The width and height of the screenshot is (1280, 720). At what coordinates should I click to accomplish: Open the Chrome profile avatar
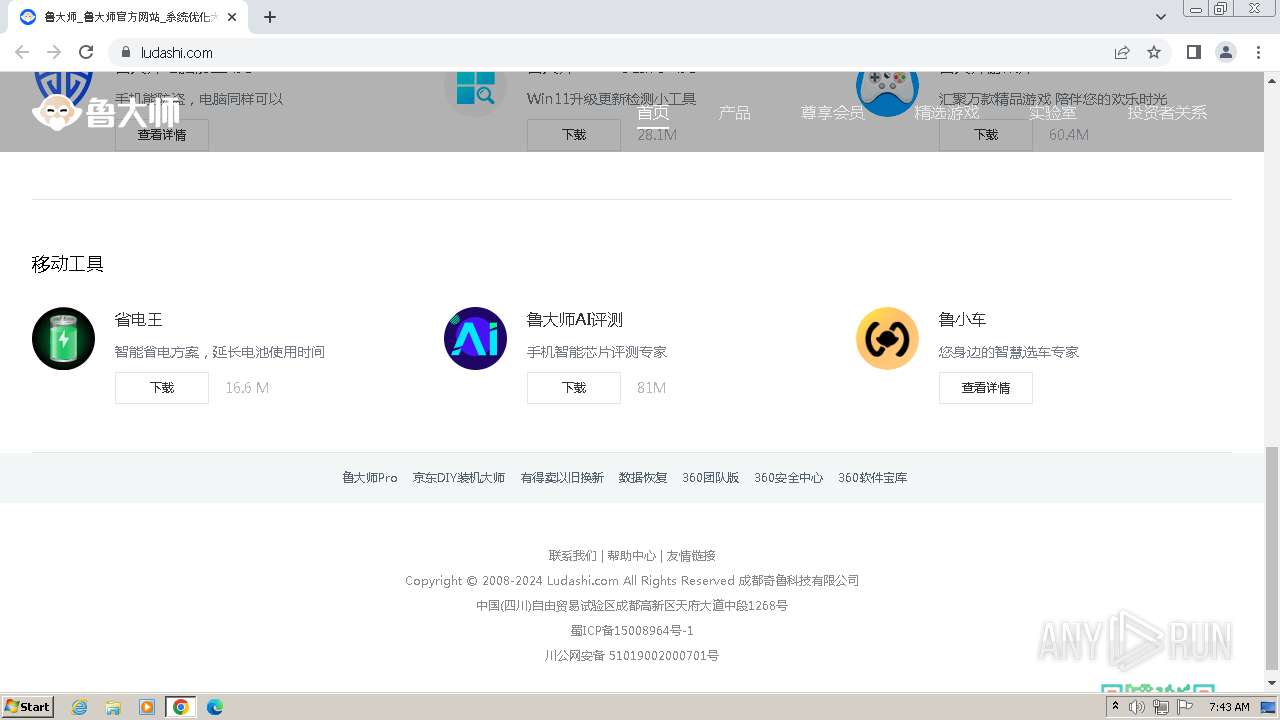[1225, 52]
